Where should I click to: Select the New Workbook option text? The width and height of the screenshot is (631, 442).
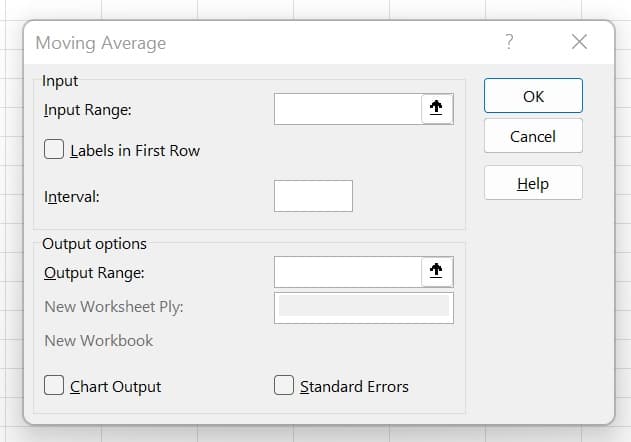tap(99, 341)
